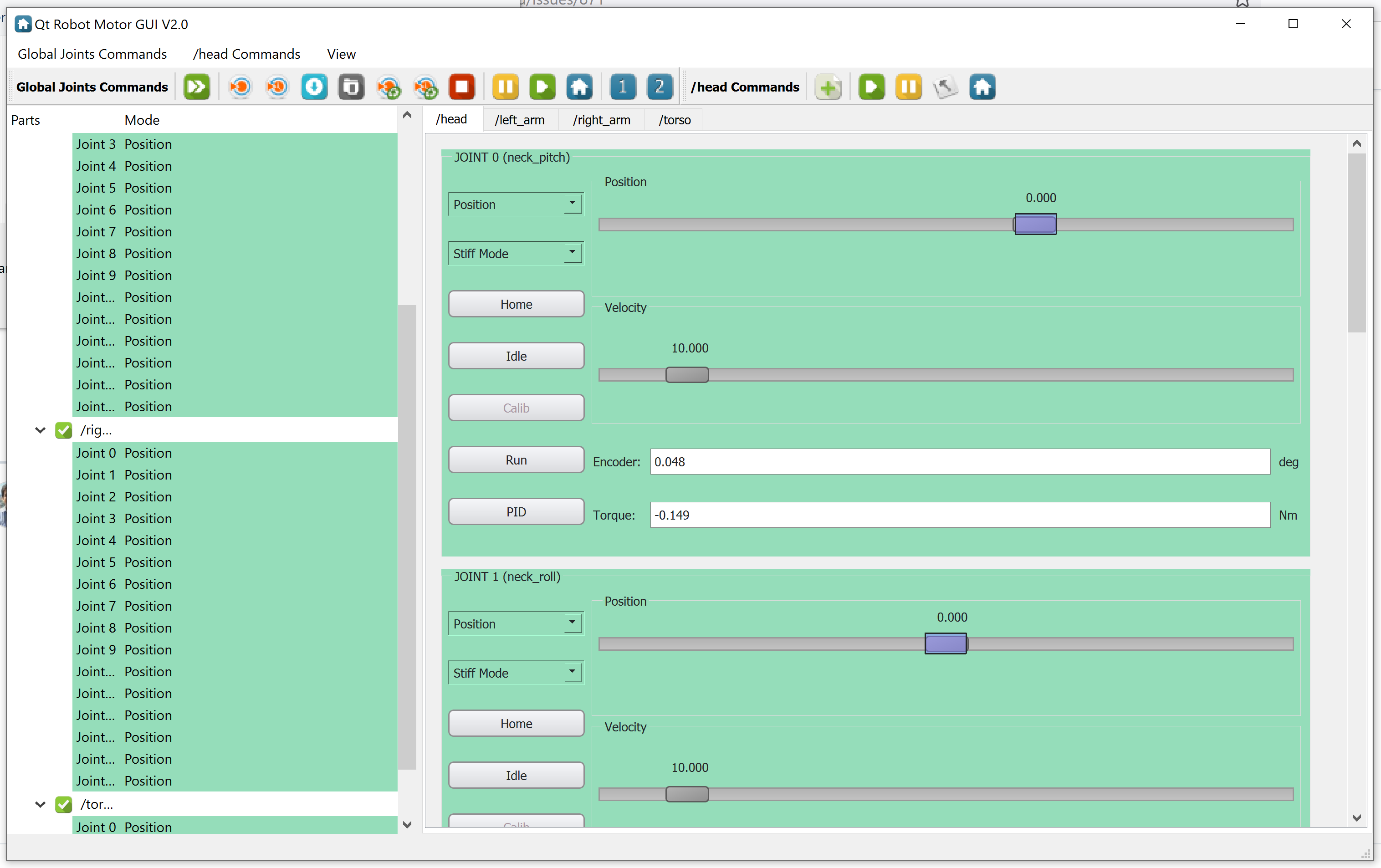Viewport: 1381px width, 868px height.
Task: Click the JOINT 0 velocity slider handle
Action: pyautogui.click(x=687, y=375)
